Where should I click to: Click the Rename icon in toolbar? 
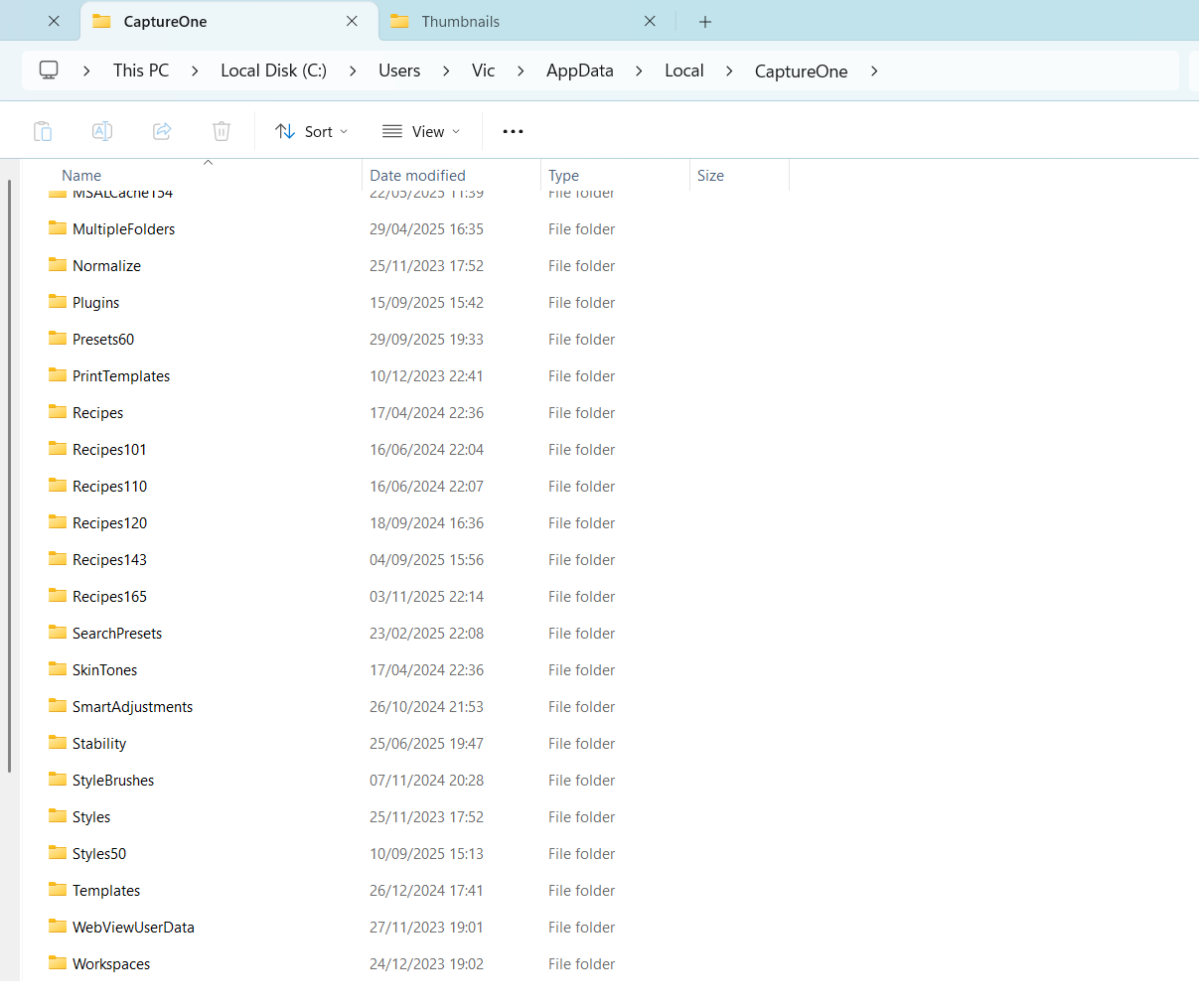[102, 131]
